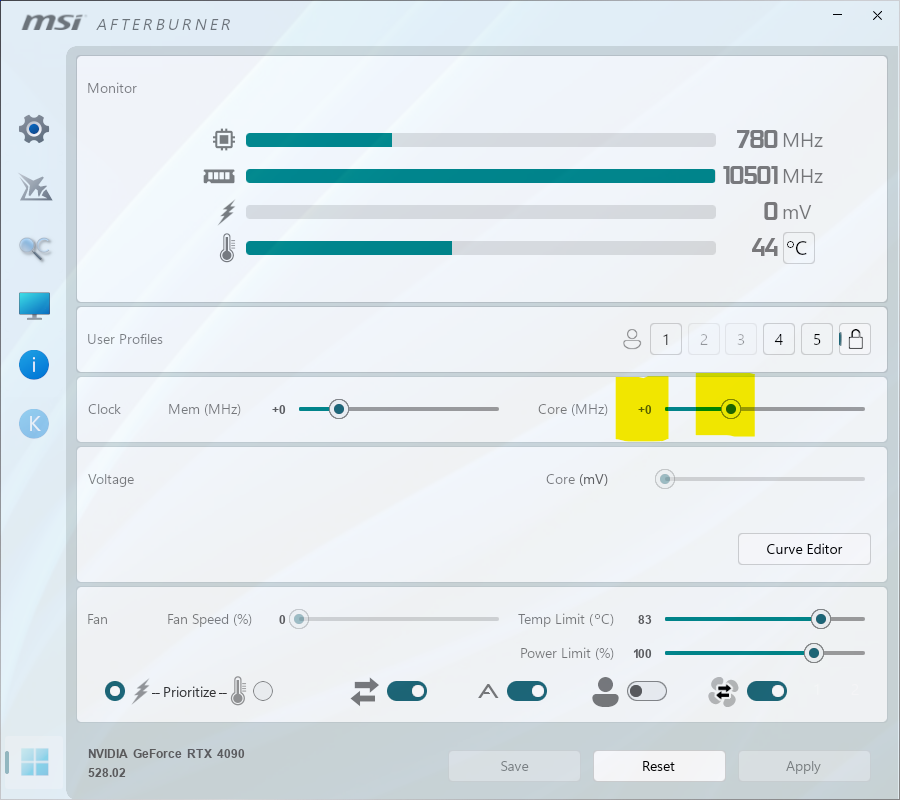Load user profile 4

click(779, 339)
